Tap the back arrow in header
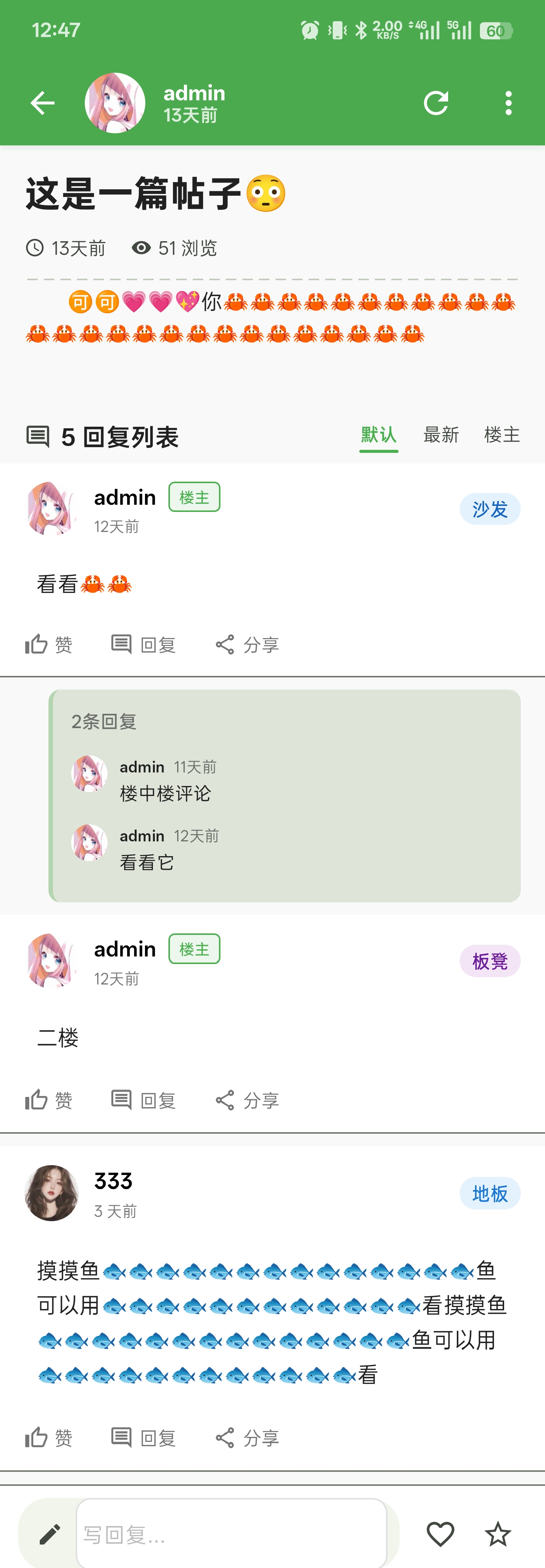The image size is (545, 1568). [42, 103]
